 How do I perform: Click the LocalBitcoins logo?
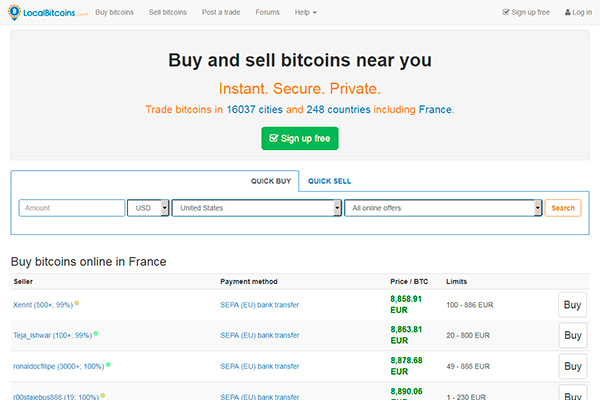click(48, 12)
